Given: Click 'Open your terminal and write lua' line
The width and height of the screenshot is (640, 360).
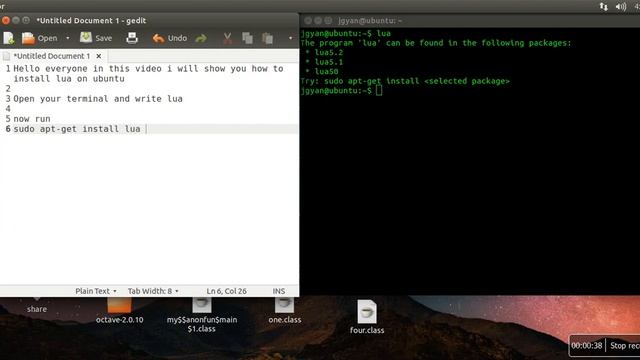Looking at the screenshot, I should tap(98, 99).
